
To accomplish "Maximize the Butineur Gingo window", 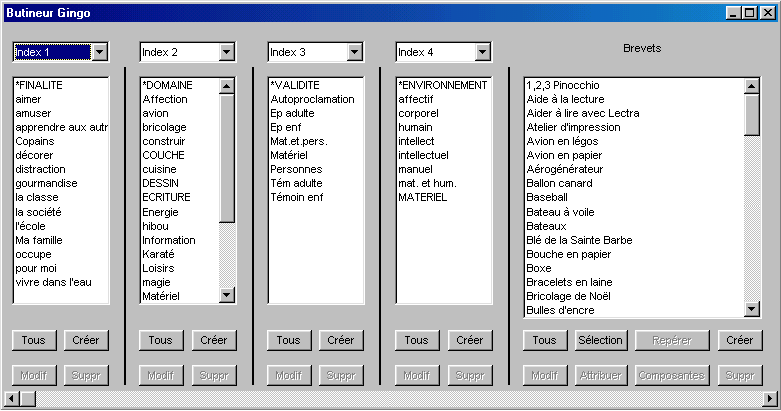I will pyautogui.click(x=750, y=13).
